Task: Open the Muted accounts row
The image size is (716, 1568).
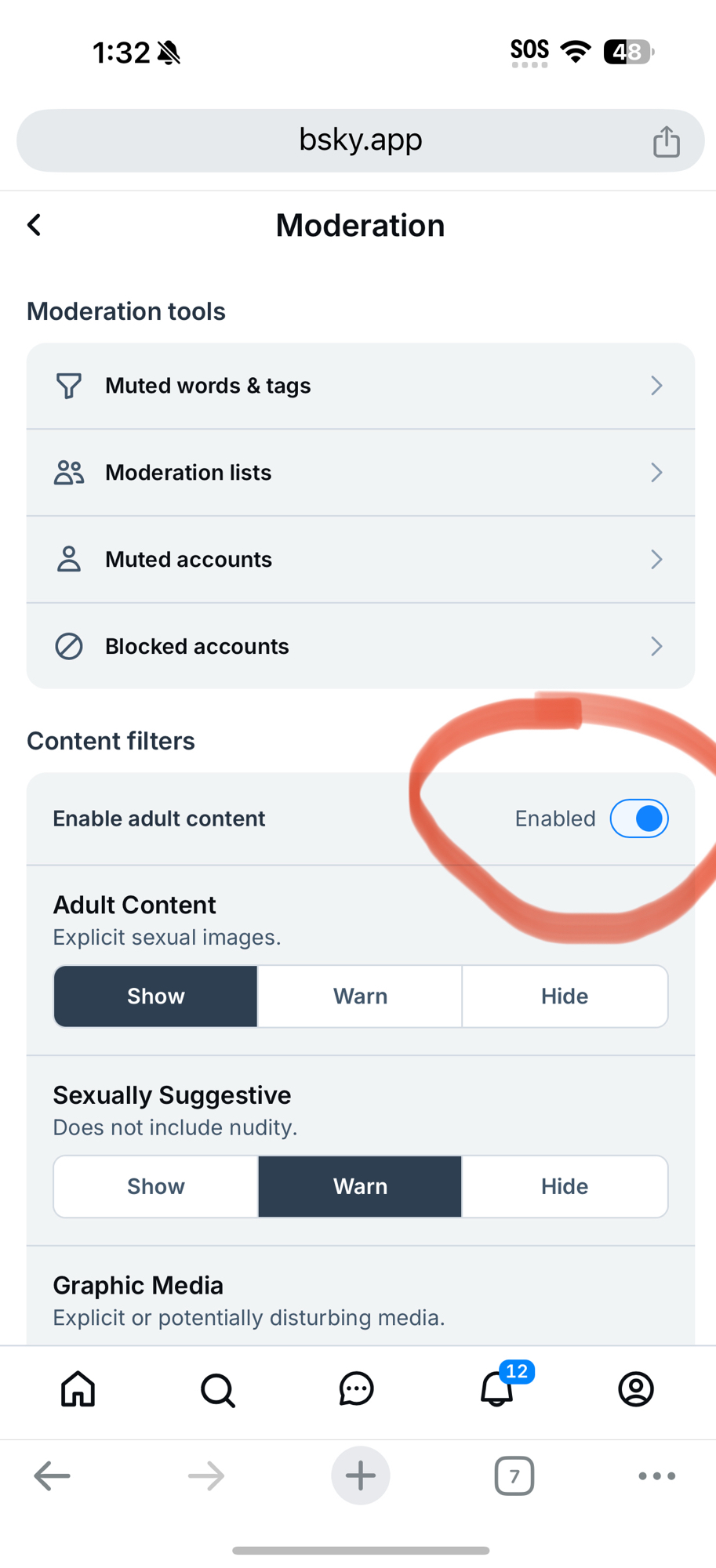Action: click(x=360, y=559)
